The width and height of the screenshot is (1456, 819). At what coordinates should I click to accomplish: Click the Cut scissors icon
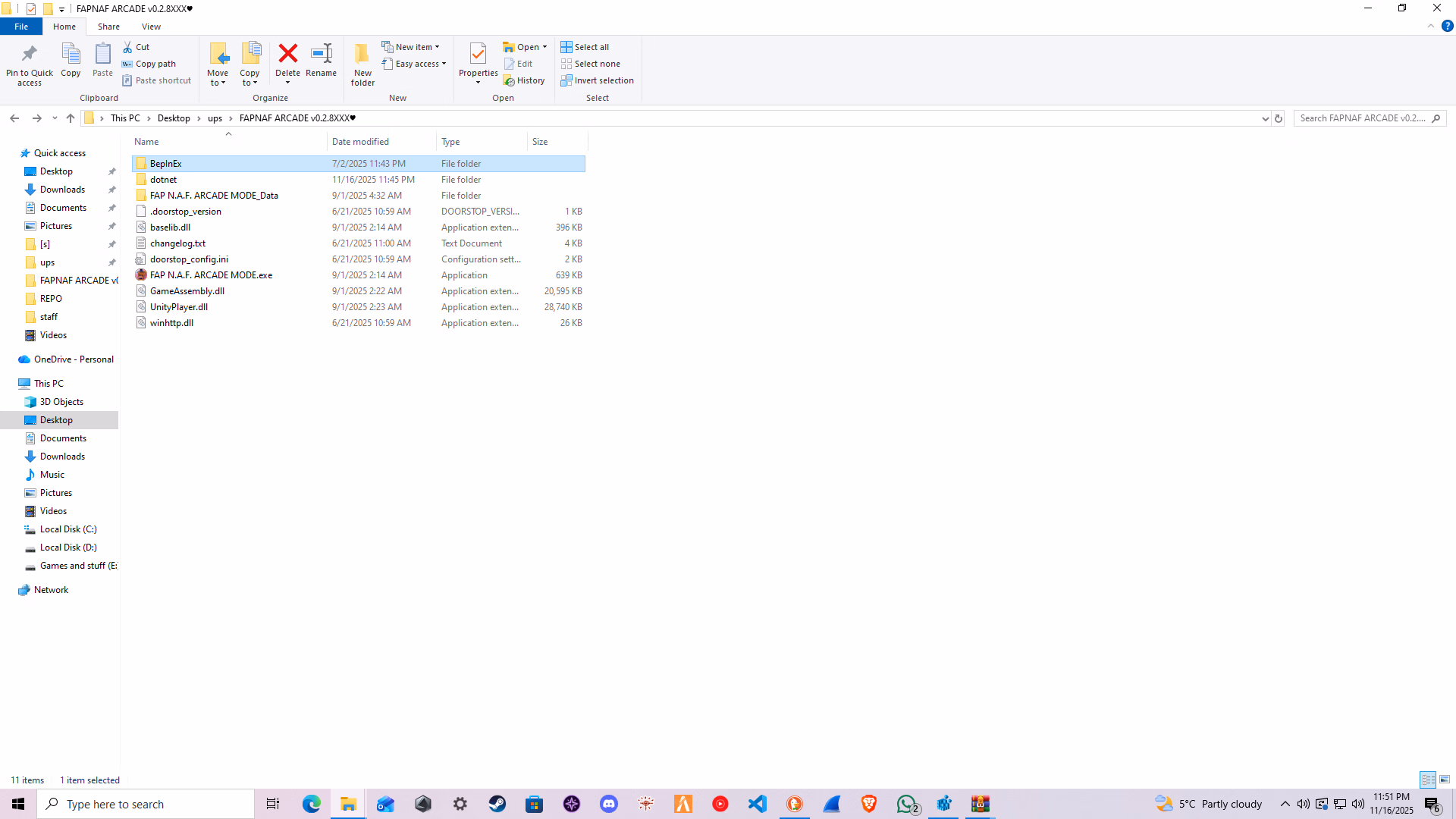[x=128, y=47]
